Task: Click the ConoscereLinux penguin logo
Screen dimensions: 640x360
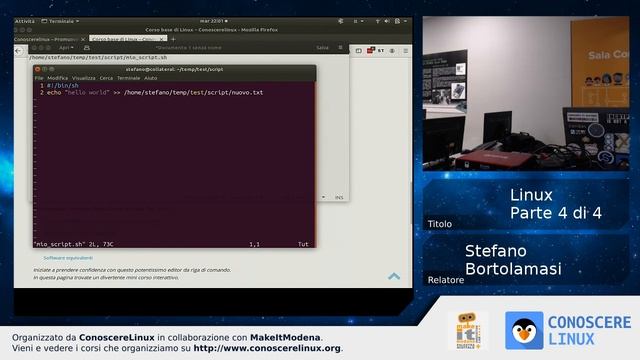Action: (524, 330)
